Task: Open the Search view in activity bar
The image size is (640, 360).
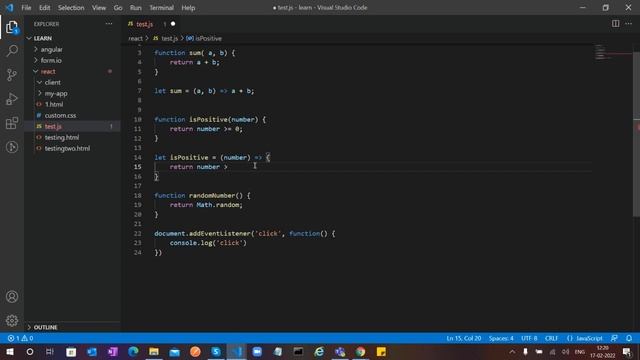Action: [12, 51]
